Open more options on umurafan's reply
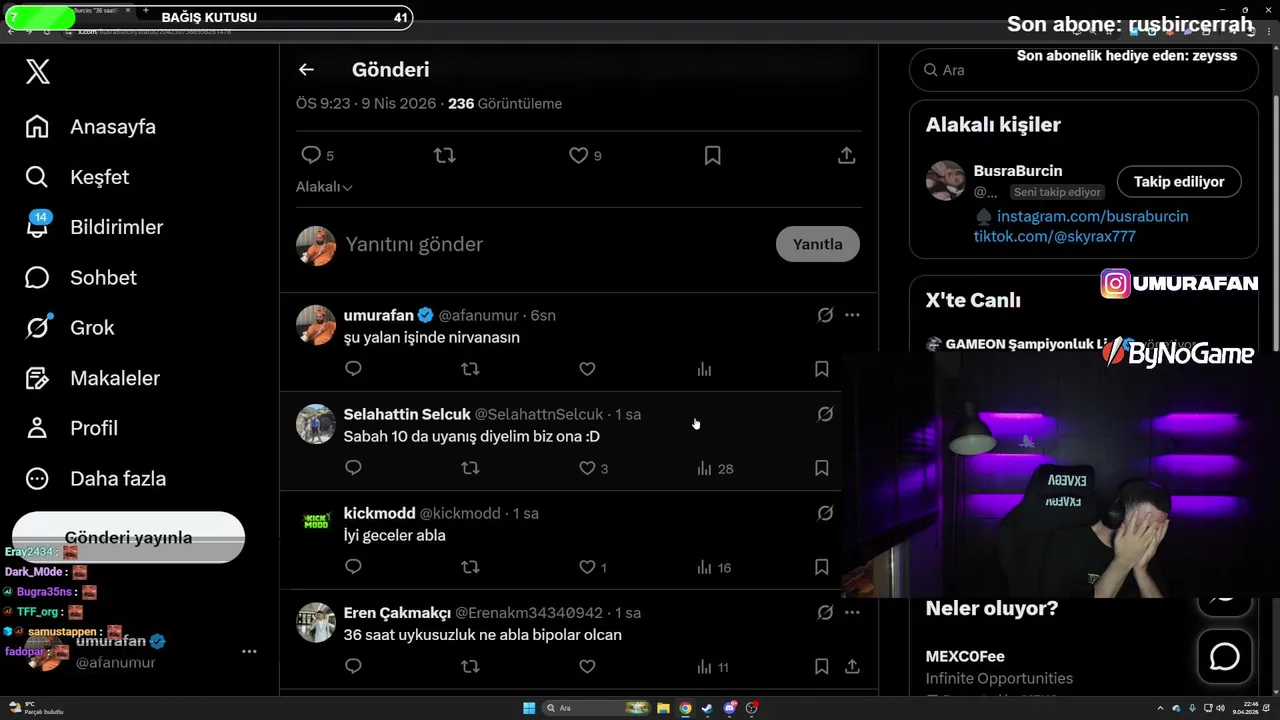 tap(852, 315)
